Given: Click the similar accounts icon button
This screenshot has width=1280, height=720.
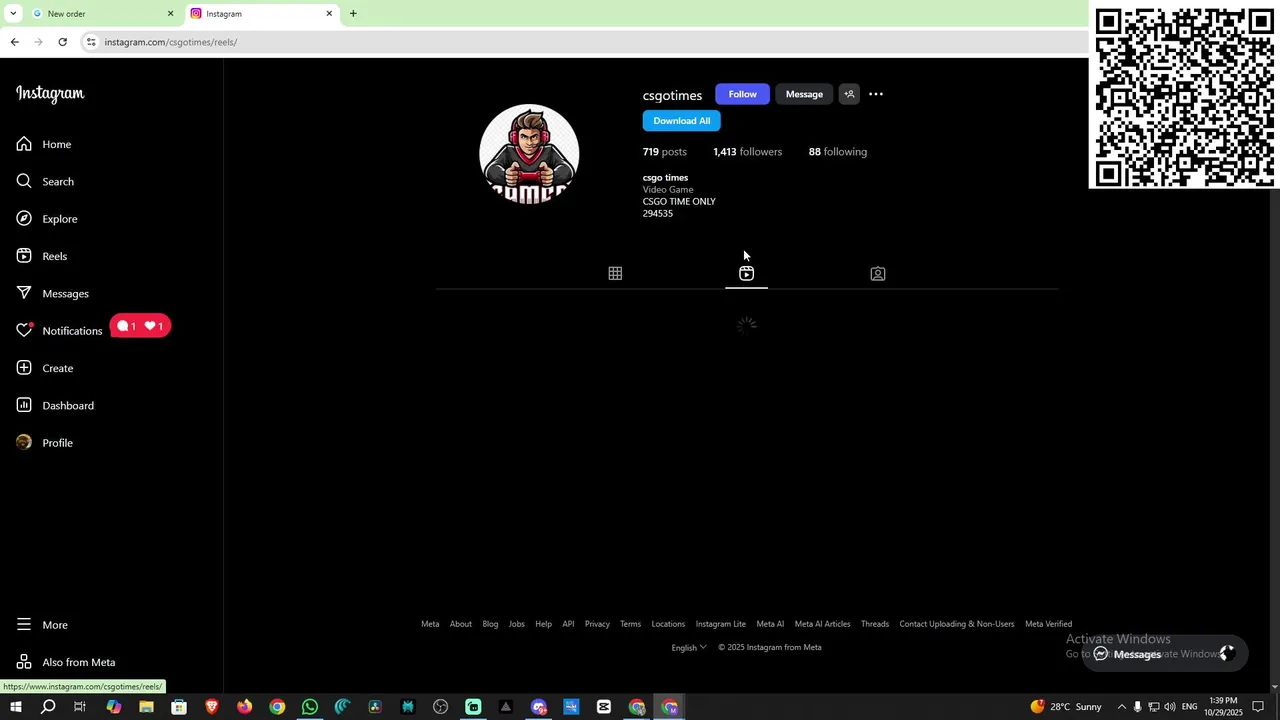Looking at the screenshot, I should click(x=849, y=94).
